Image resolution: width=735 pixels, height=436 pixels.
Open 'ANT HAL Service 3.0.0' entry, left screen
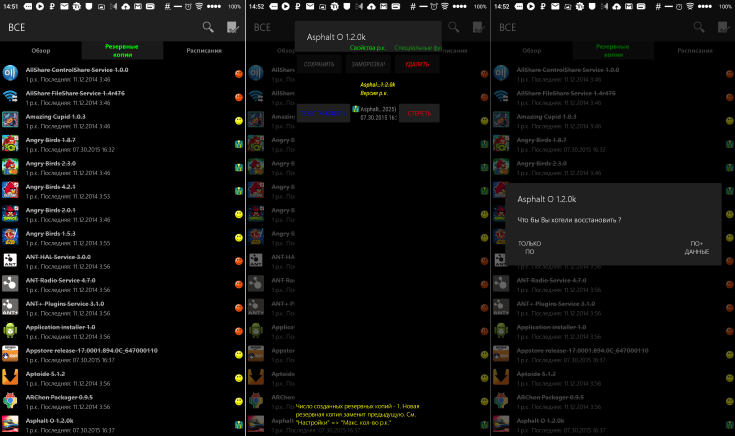pyautogui.click(x=122, y=262)
